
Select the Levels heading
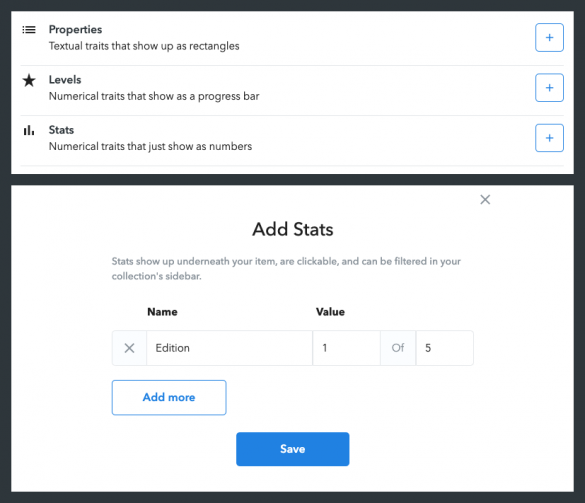(65, 79)
